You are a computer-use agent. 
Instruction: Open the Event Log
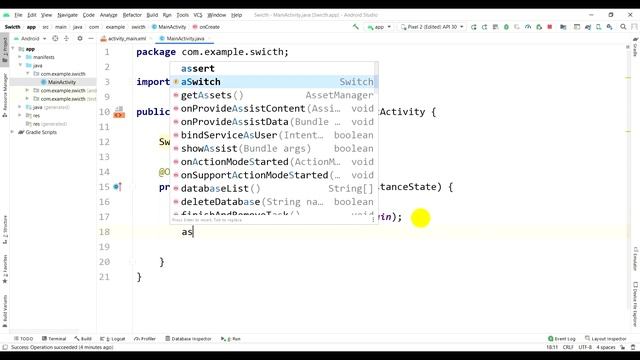point(562,339)
